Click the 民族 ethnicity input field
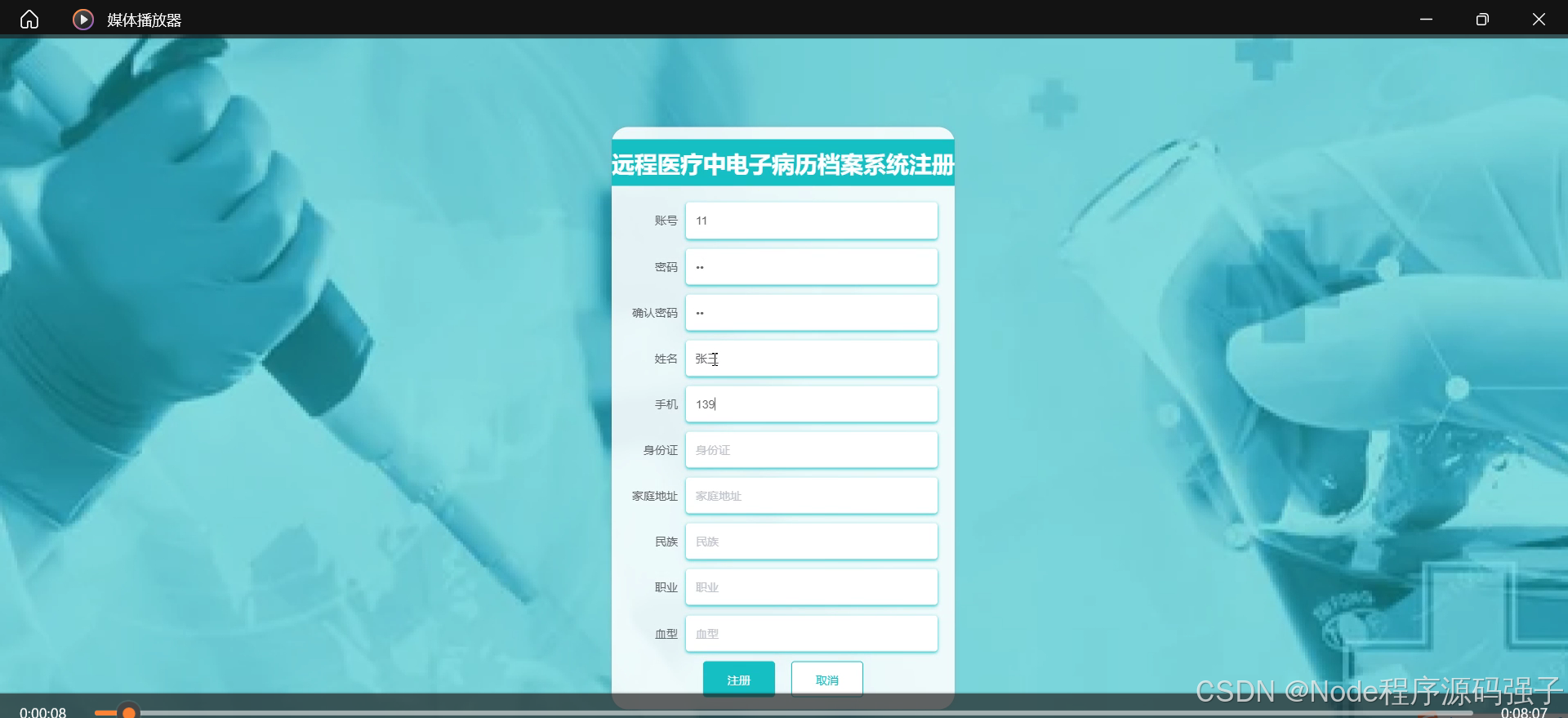The width and height of the screenshot is (1568, 718). pos(811,541)
